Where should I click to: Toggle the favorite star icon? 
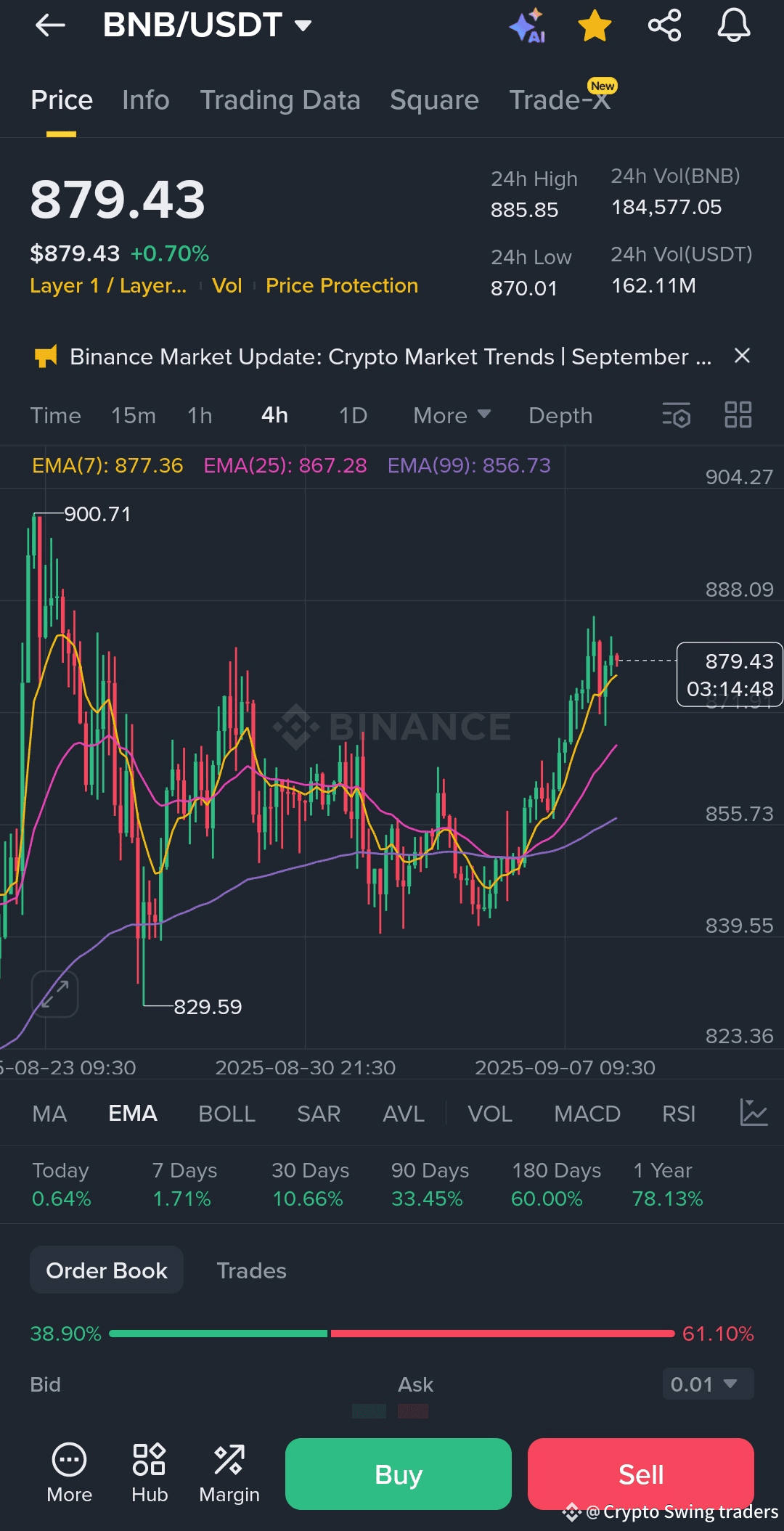pos(595,25)
